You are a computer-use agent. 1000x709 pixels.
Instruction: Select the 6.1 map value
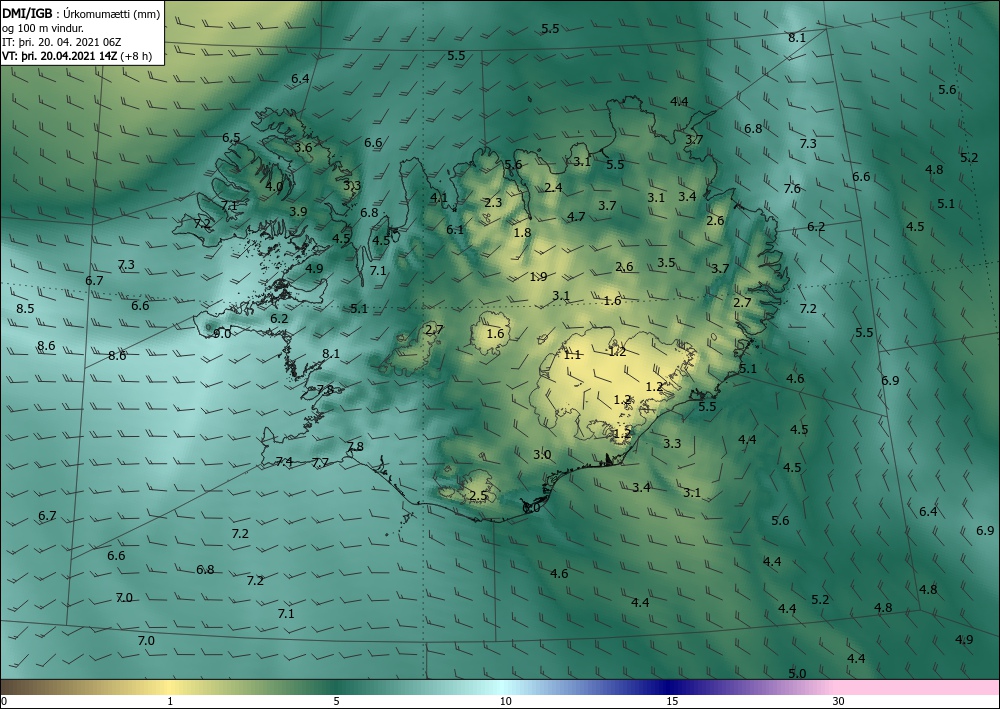tap(455, 230)
